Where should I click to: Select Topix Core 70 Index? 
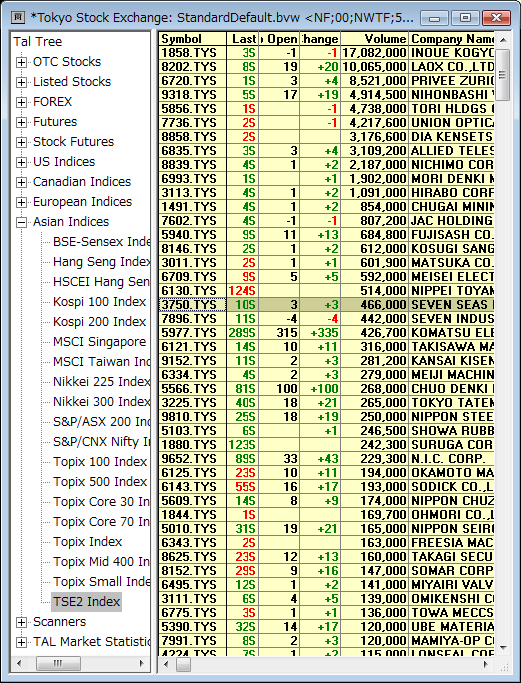pos(101,522)
